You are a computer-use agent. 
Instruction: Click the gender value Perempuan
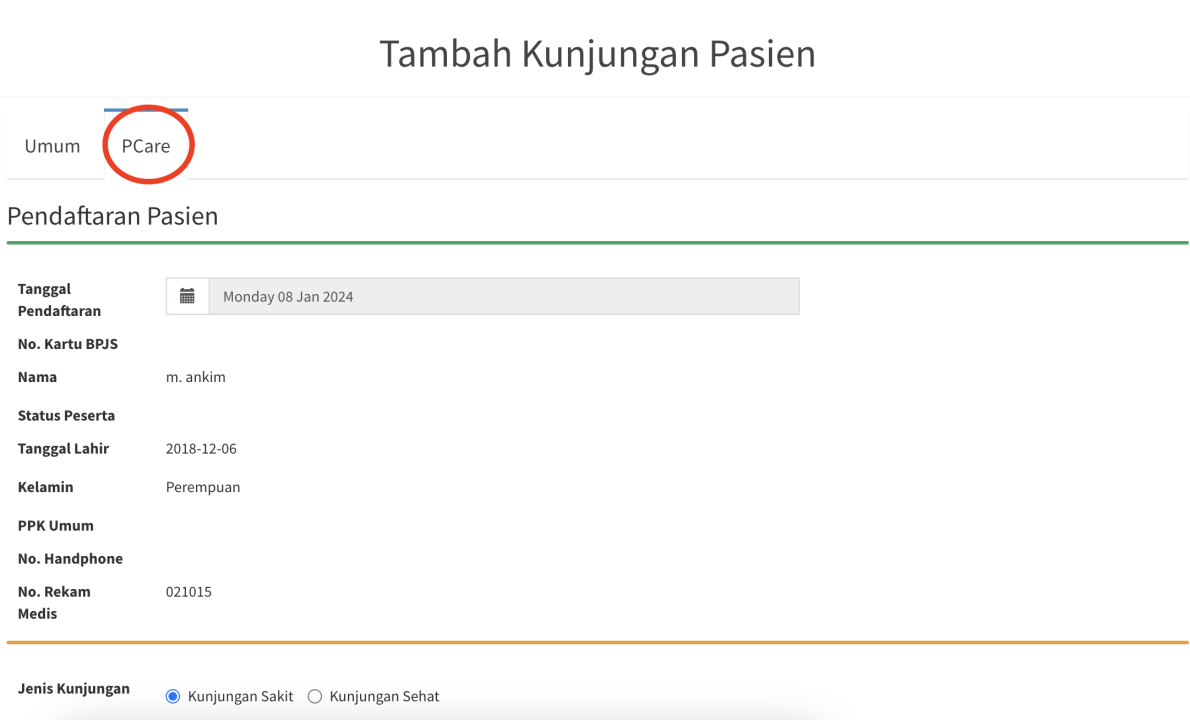pos(203,487)
